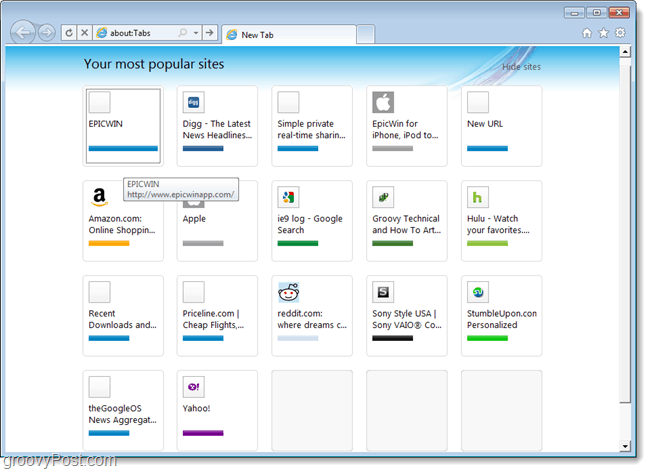Open StumbleUpon.com Personalized title
Image resolution: width=650 pixels, height=471 pixels.
pos(502,319)
